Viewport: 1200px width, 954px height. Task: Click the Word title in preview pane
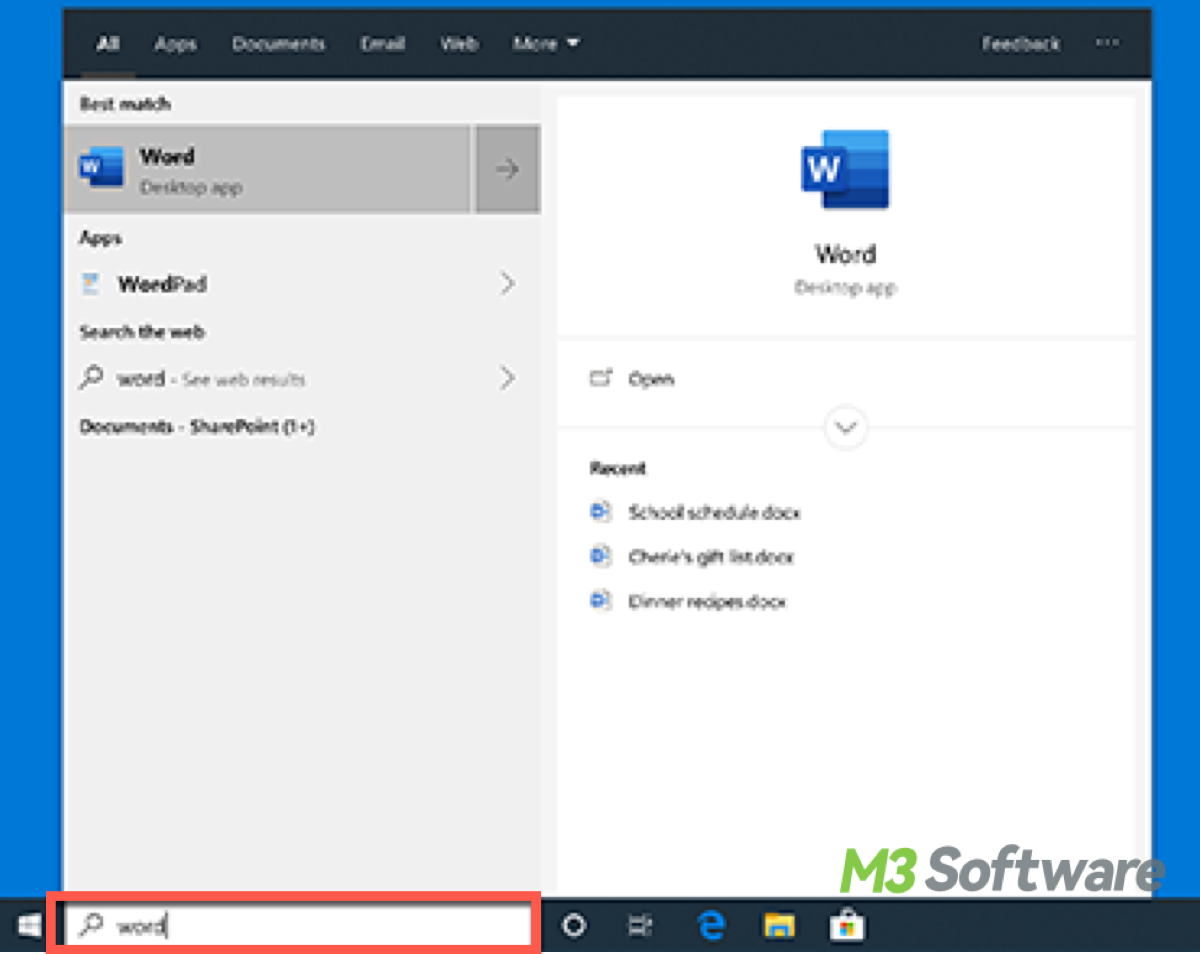845,254
